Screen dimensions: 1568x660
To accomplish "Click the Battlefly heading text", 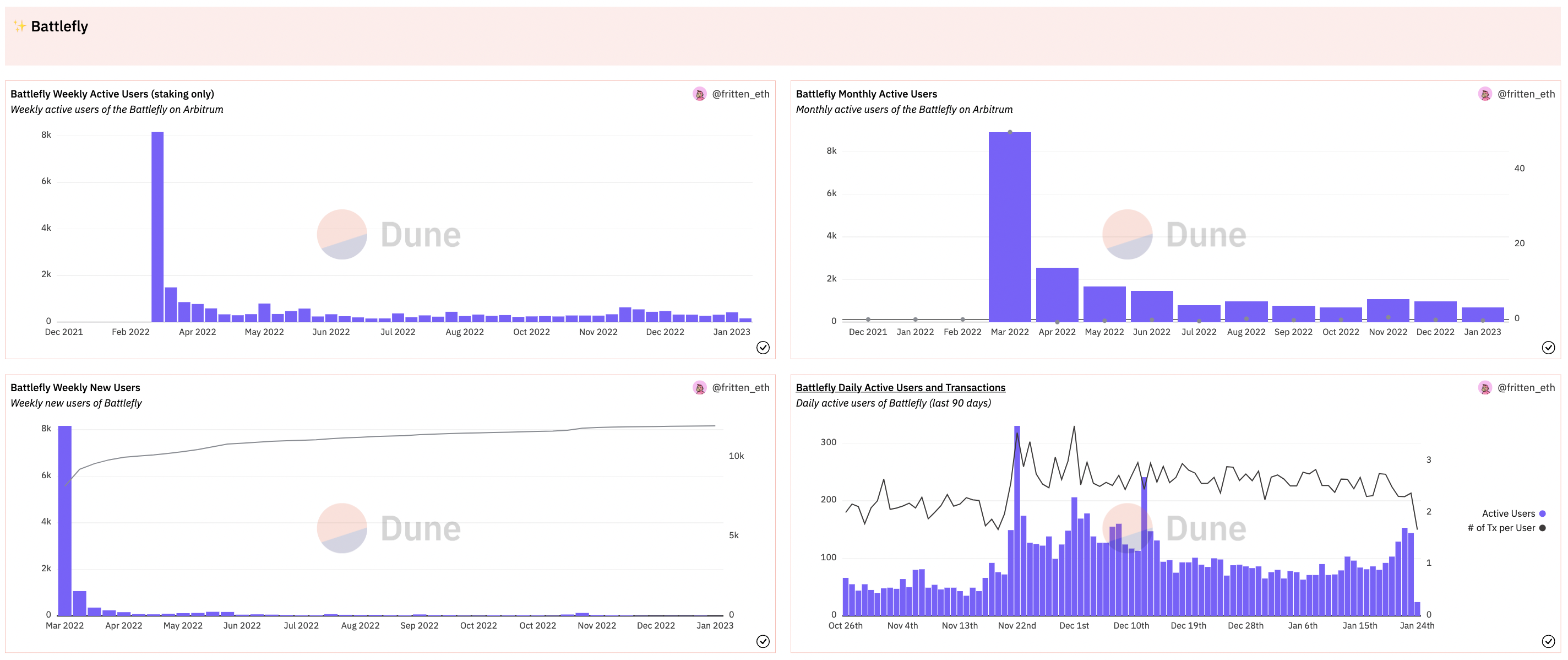I will [x=59, y=26].
